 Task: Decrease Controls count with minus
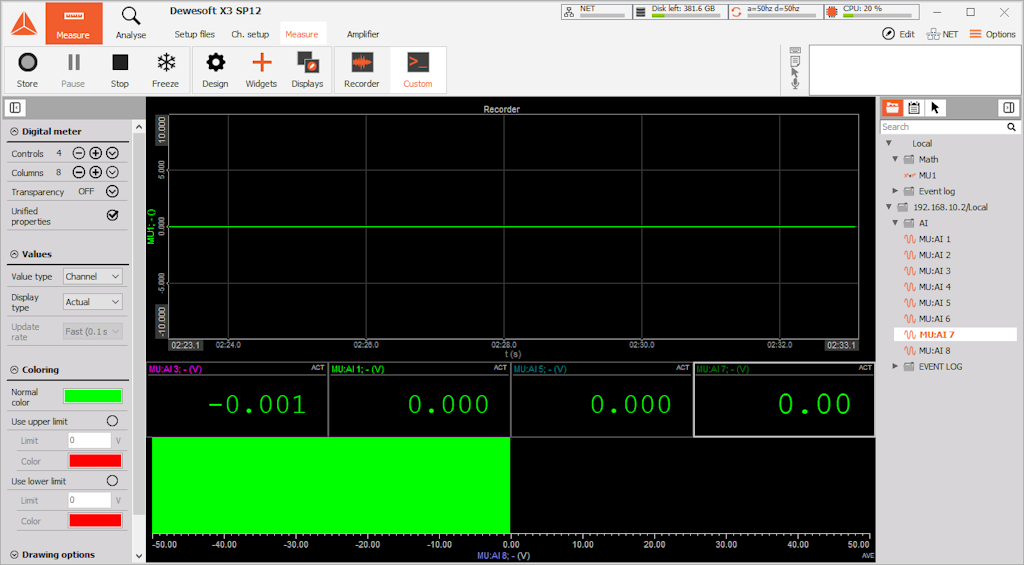[78, 153]
